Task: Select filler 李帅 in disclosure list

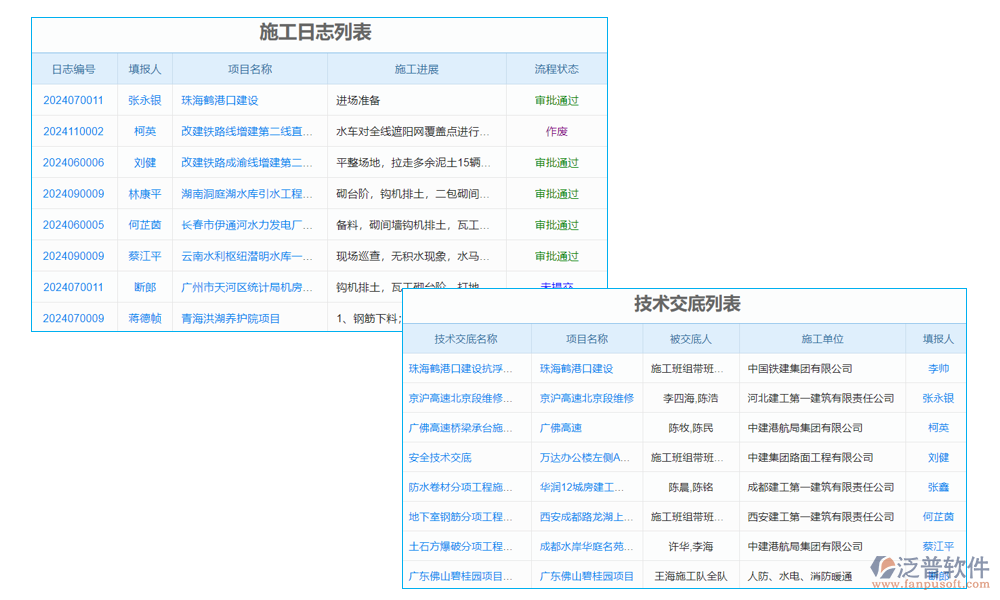Action: point(936,367)
